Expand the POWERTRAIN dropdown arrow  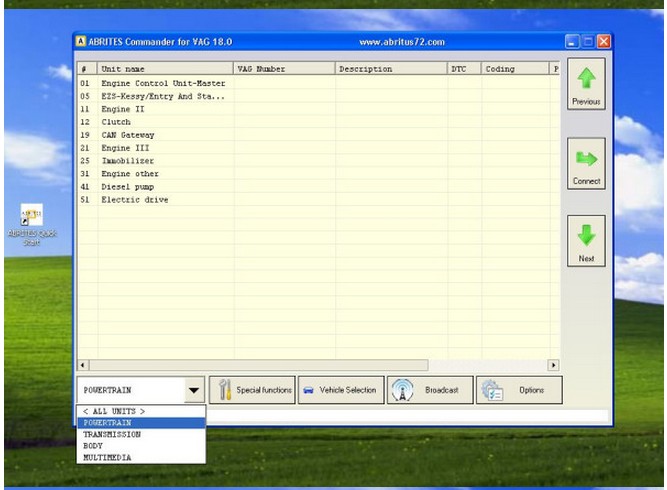(x=193, y=391)
